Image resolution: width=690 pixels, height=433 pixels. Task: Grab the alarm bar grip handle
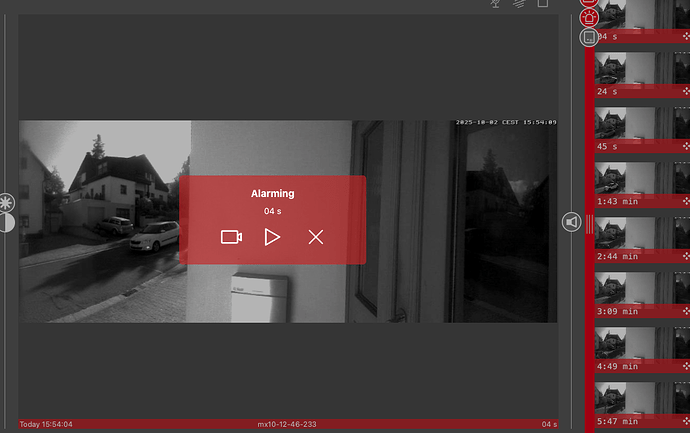(589, 224)
